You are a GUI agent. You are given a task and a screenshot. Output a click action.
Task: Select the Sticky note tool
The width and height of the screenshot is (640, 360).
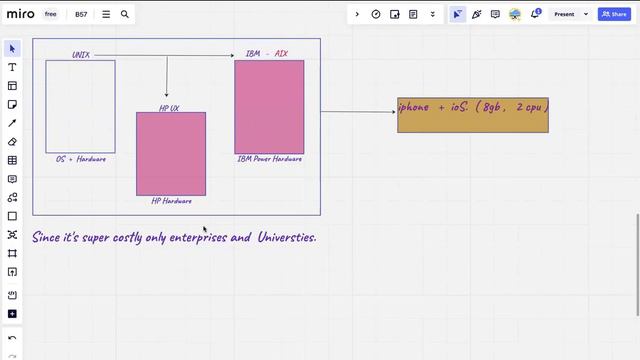pos(12,104)
